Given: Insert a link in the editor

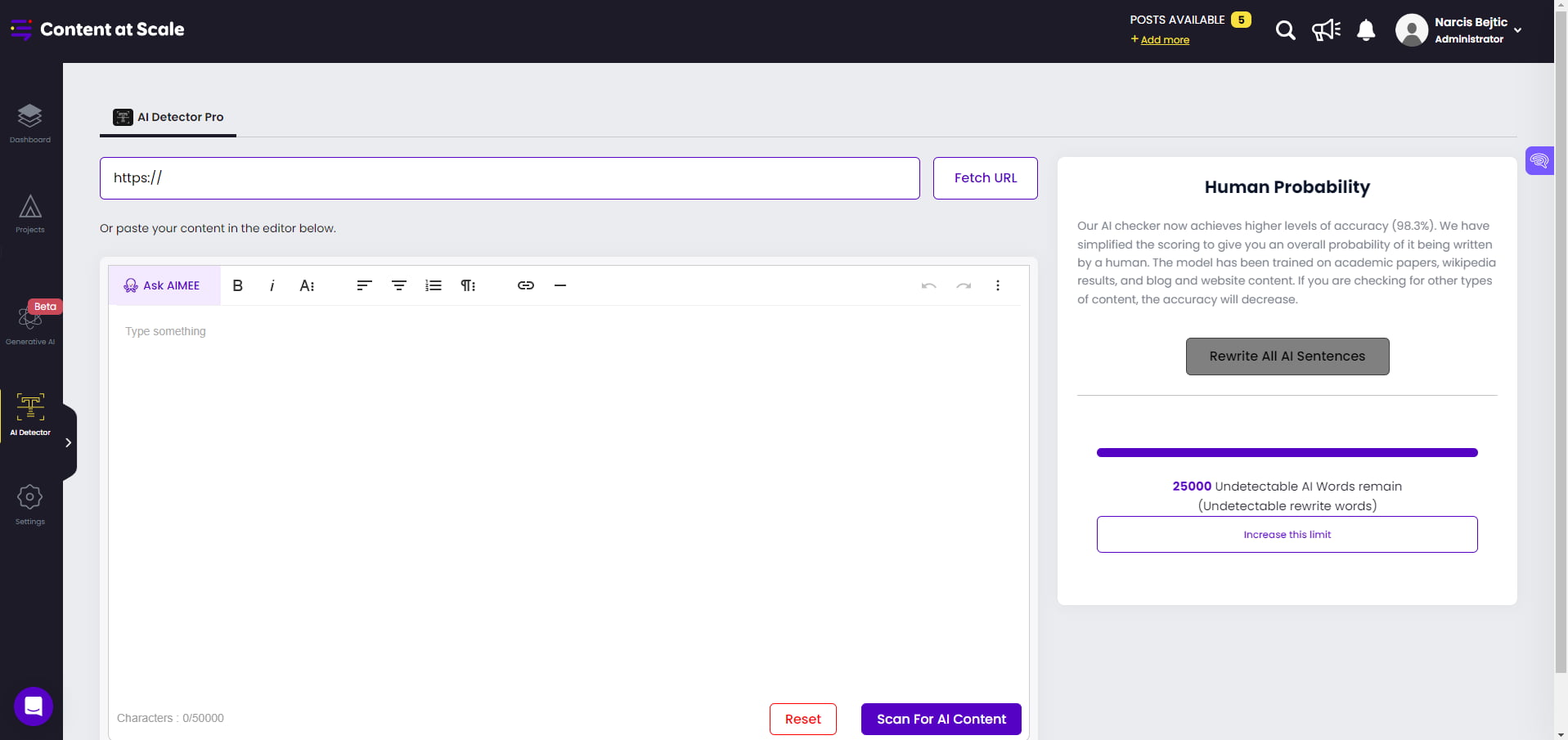Looking at the screenshot, I should [525, 285].
